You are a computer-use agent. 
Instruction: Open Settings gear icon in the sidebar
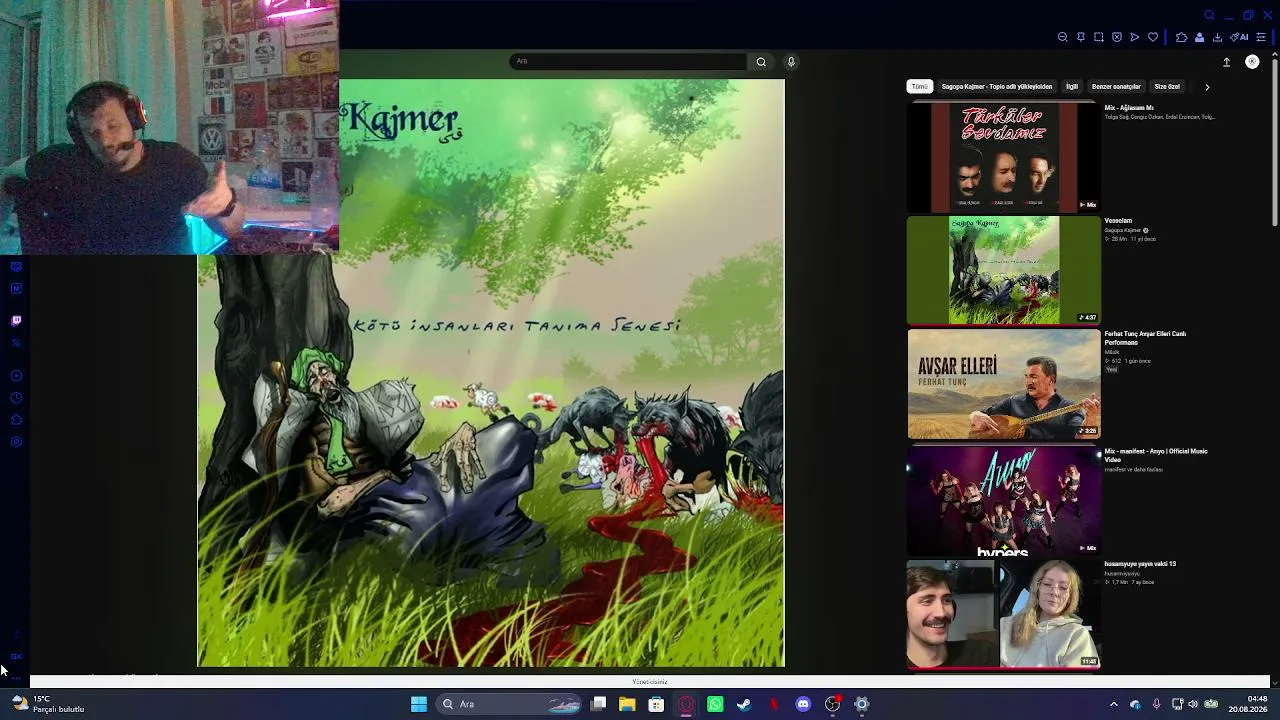pyautogui.click(x=16, y=442)
